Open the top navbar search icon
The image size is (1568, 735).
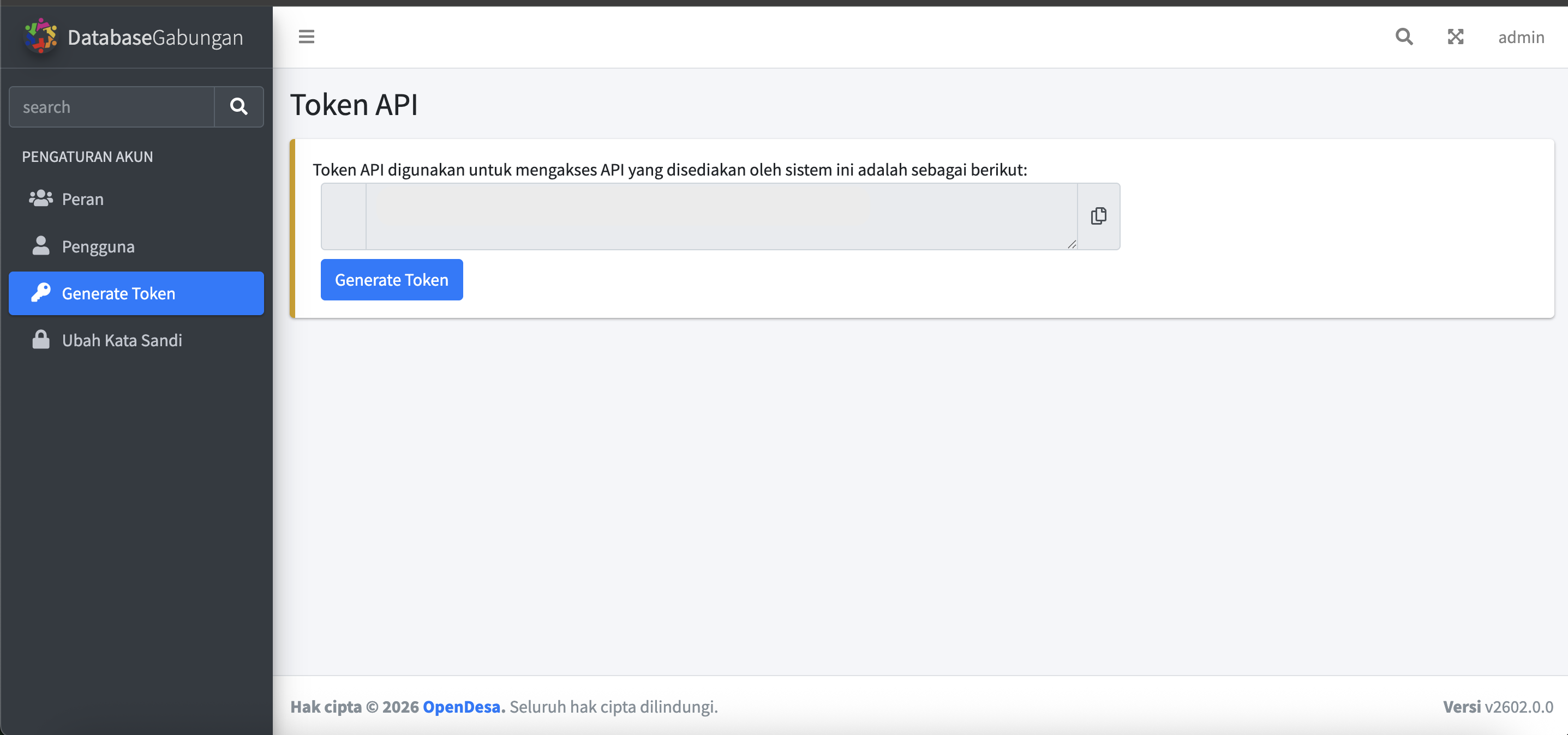(1404, 37)
